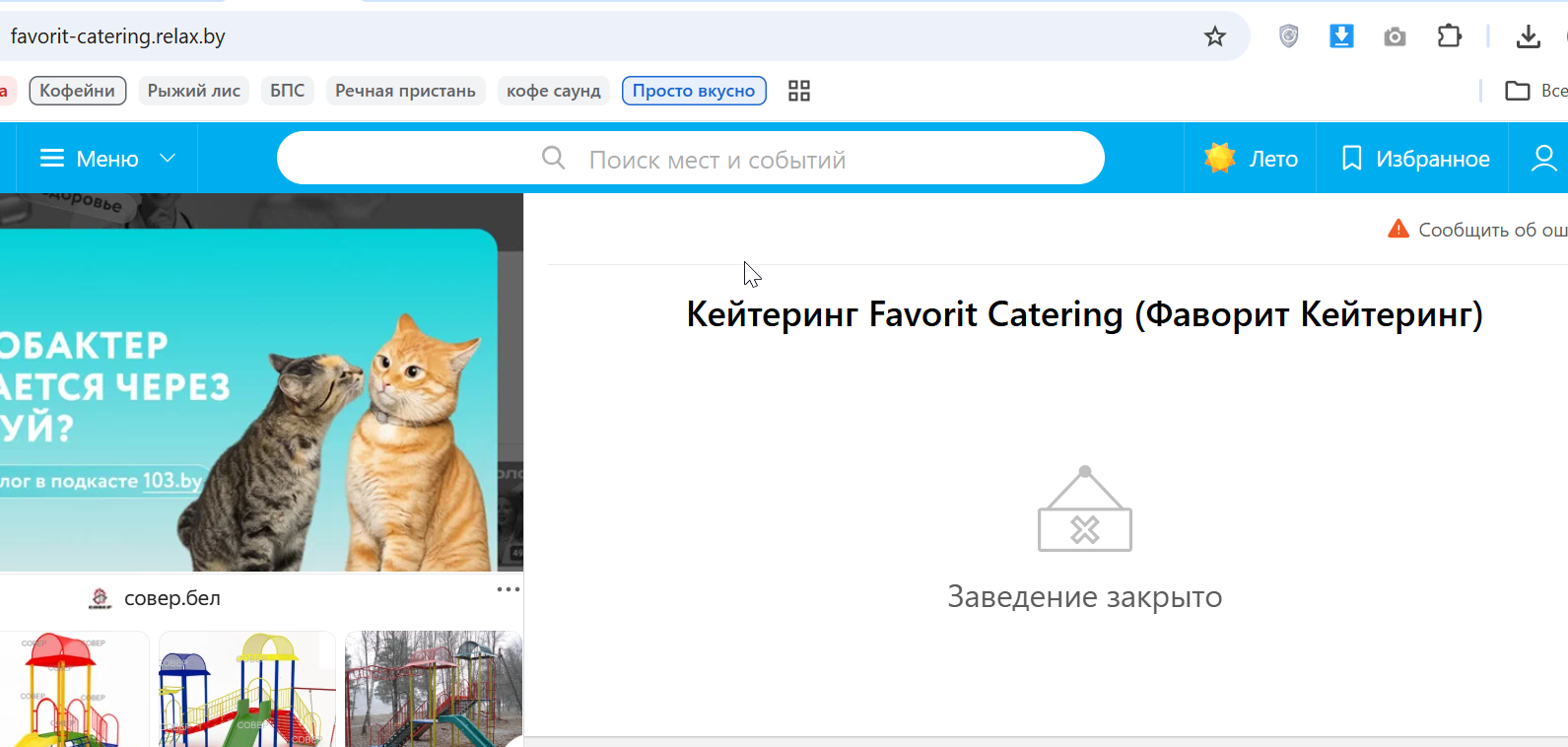Open the БПС bookmark group
This screenshot has height=747, width=1568.
tap(288, 91)
